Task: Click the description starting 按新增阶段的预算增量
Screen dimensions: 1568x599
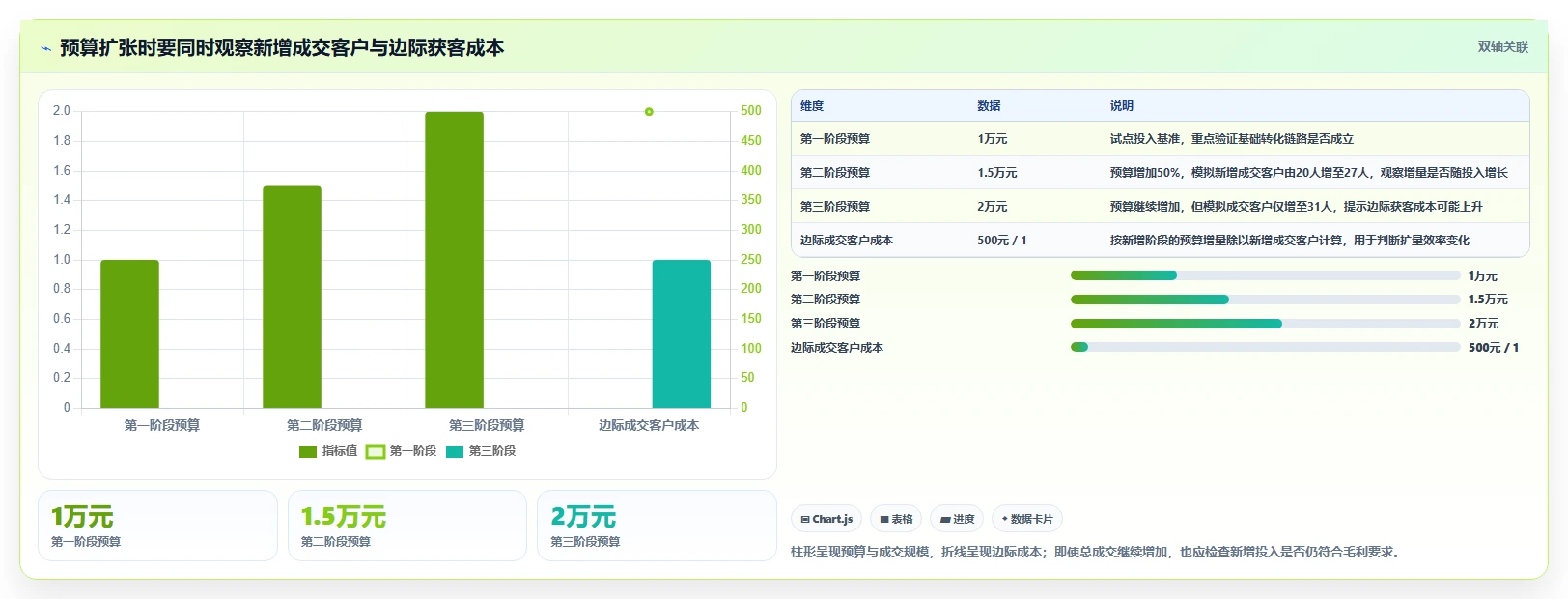Action: [x=1290, y=241]
